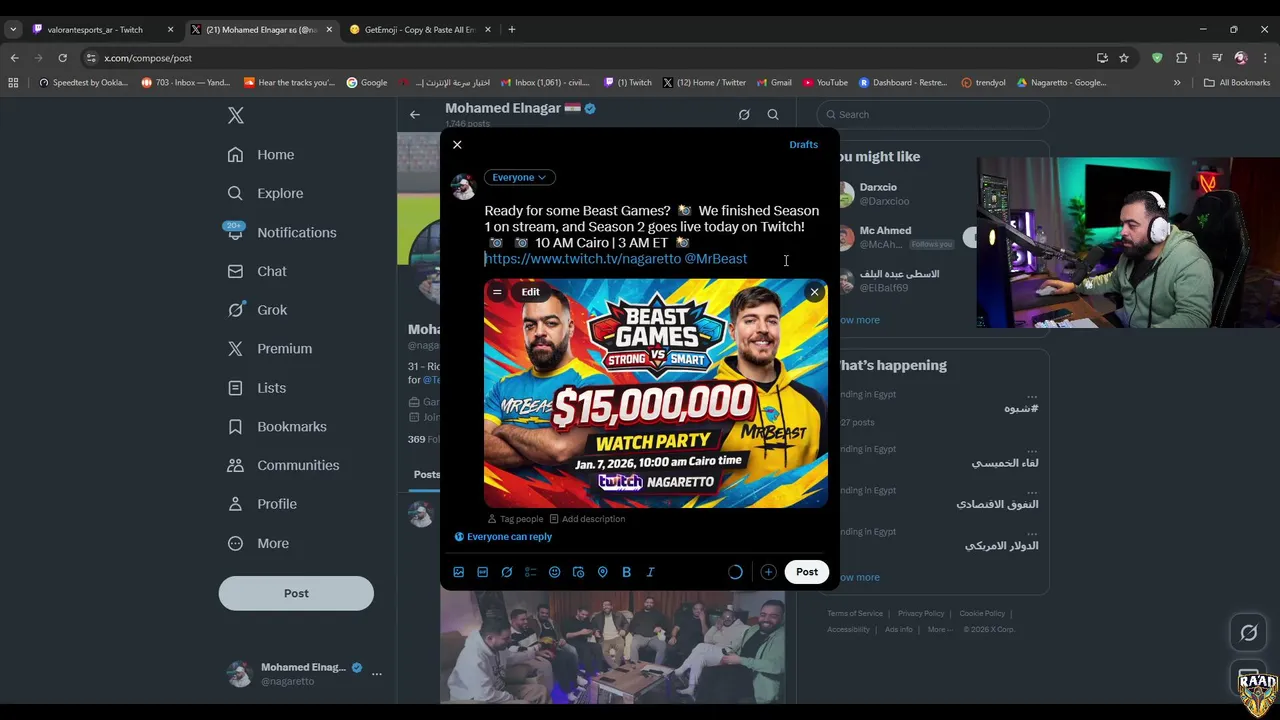The height and width of the screenshot is (720, 1280).
Task: Click the floating Grok button at bottom right
Action: 1249,633
